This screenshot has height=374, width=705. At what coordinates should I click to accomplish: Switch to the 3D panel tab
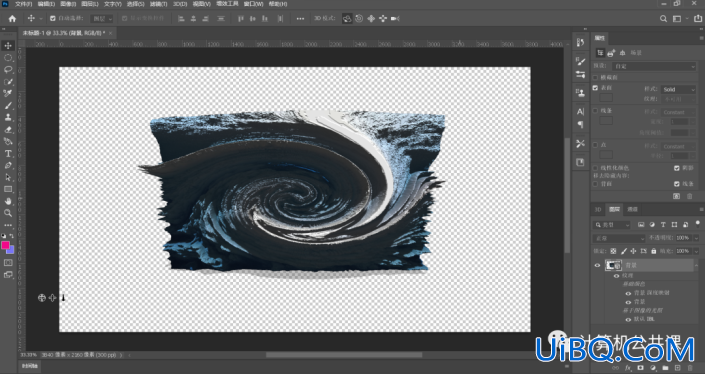pos(598,209)
